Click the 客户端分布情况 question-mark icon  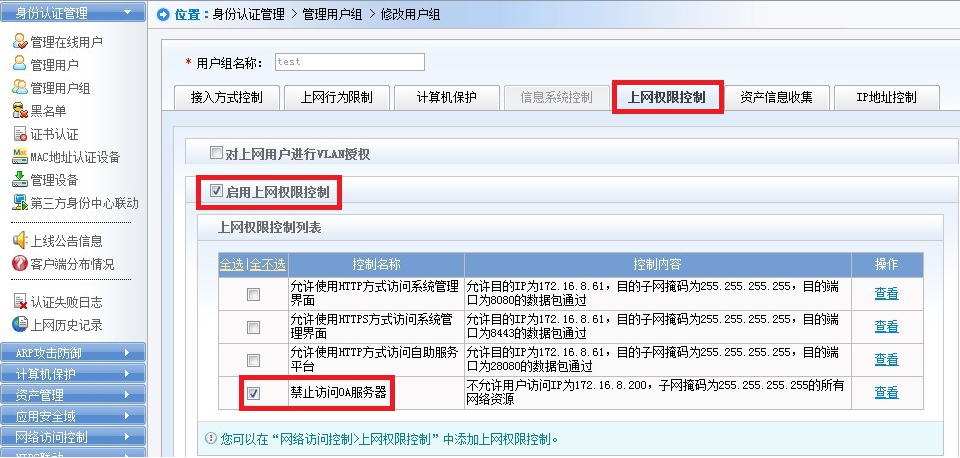[20, 264]
